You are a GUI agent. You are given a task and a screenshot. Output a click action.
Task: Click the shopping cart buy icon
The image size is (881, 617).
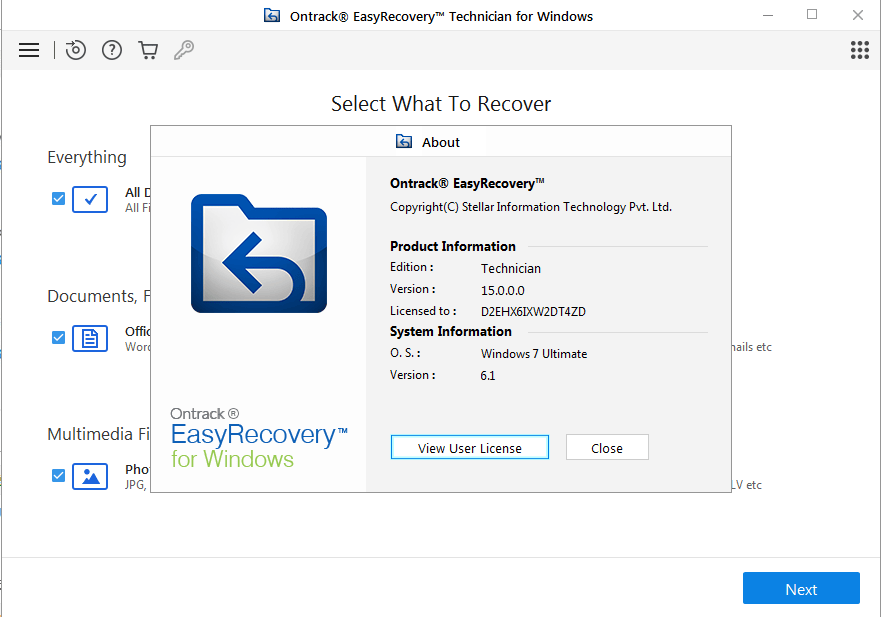tap(148, 50)
